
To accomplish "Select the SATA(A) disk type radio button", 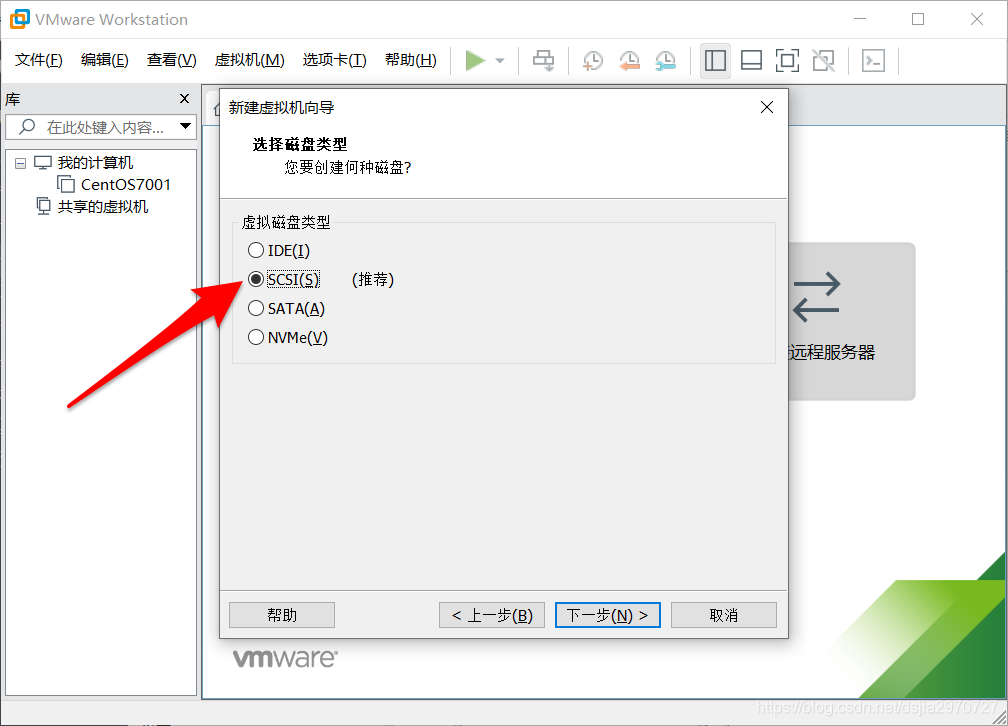I will (256, 309).
